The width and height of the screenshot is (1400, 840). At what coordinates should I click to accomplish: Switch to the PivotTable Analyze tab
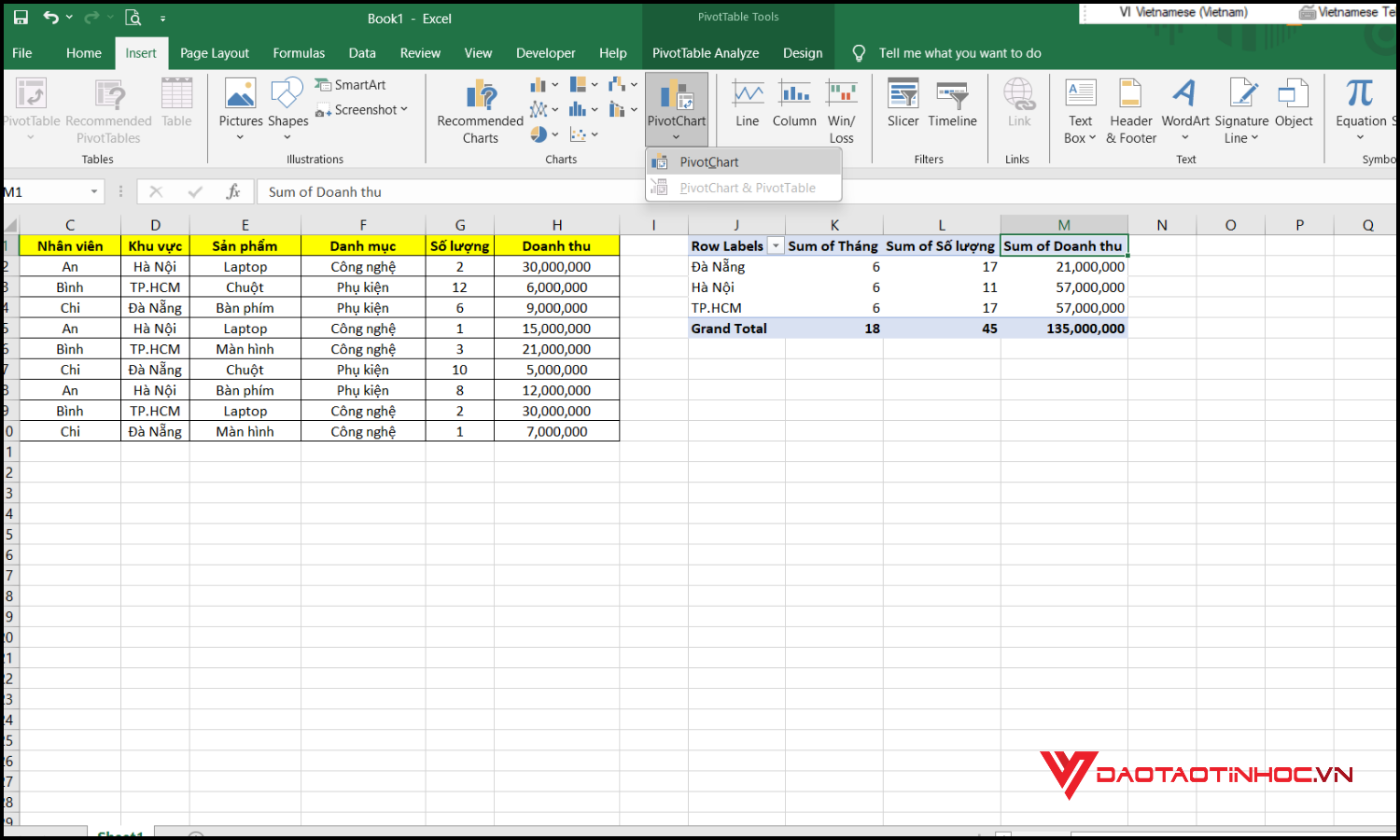pos(705,53)
